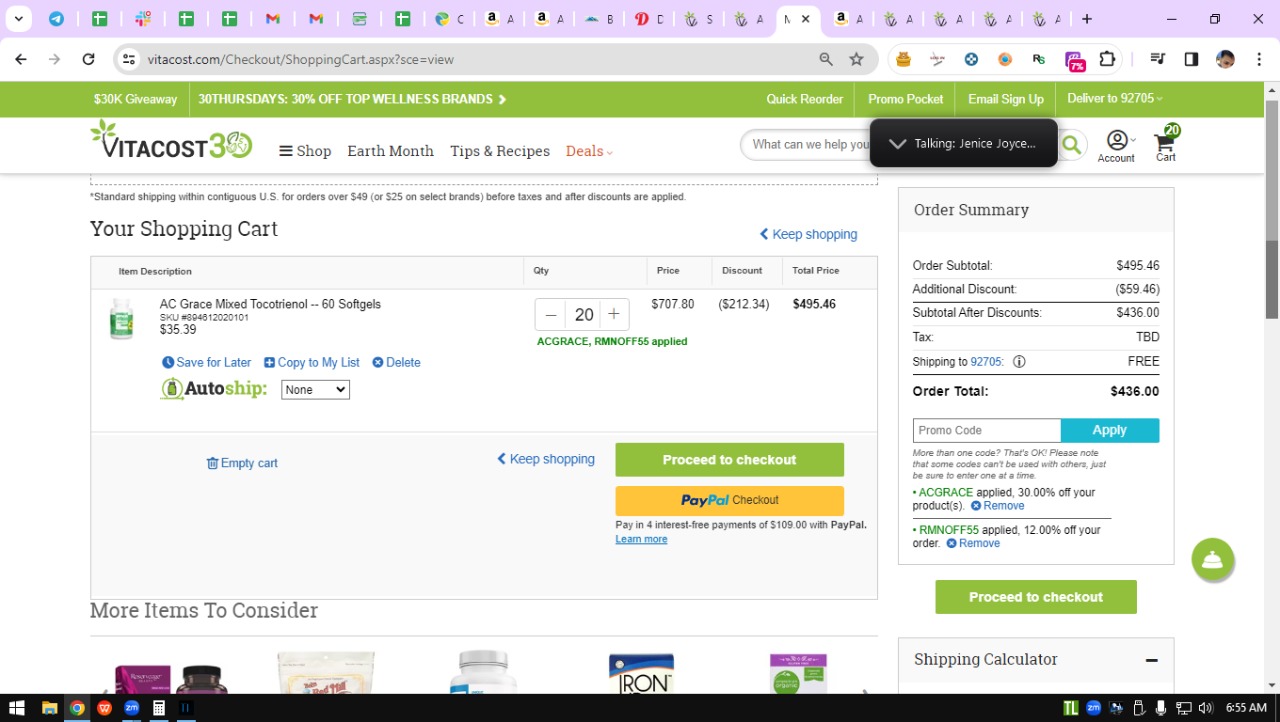
Task: Open the Chrome extensions puzzle icon
Action: pyautogui.click(x=1107, y=59)
